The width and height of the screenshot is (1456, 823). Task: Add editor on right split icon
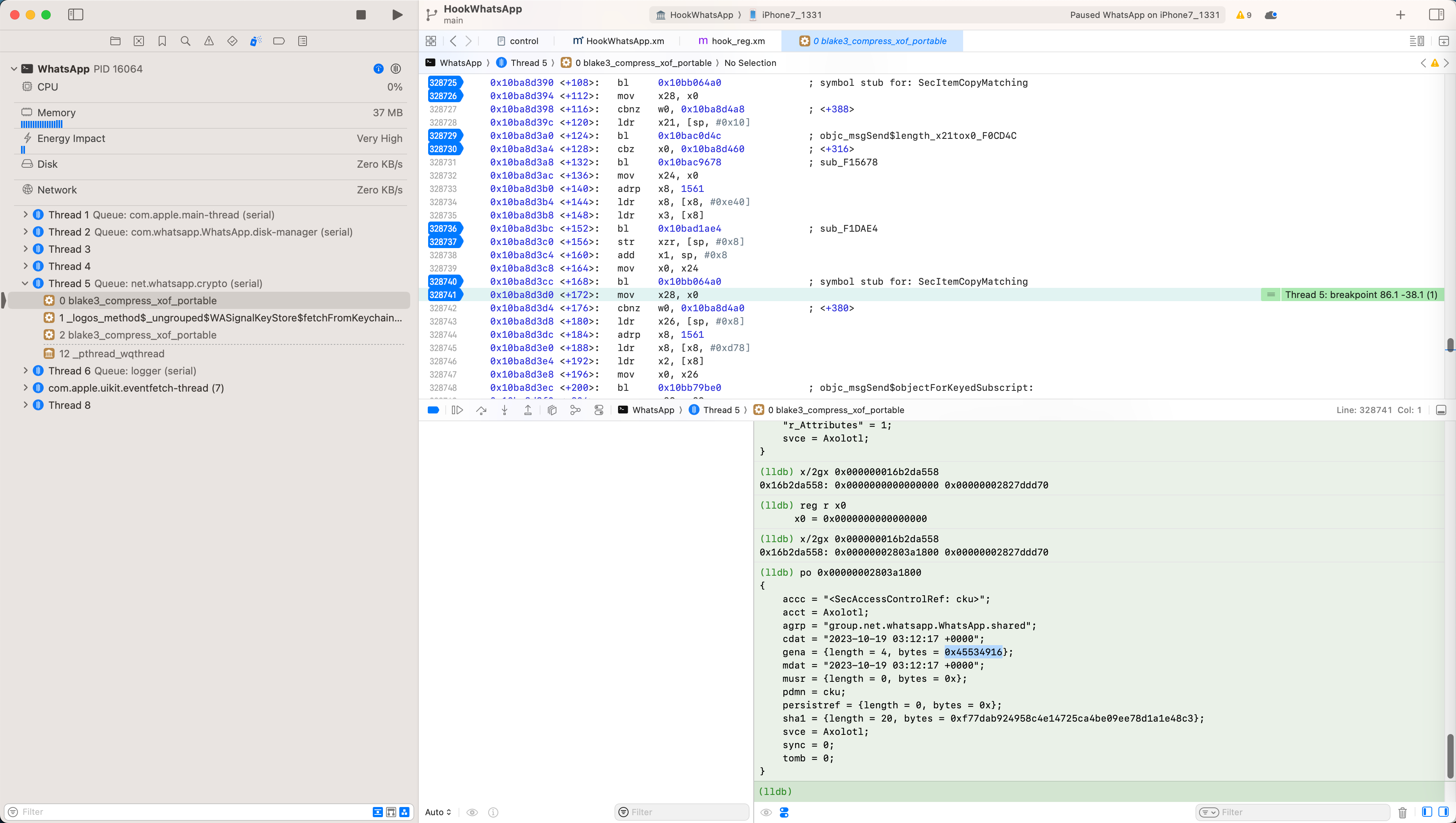1443,41
